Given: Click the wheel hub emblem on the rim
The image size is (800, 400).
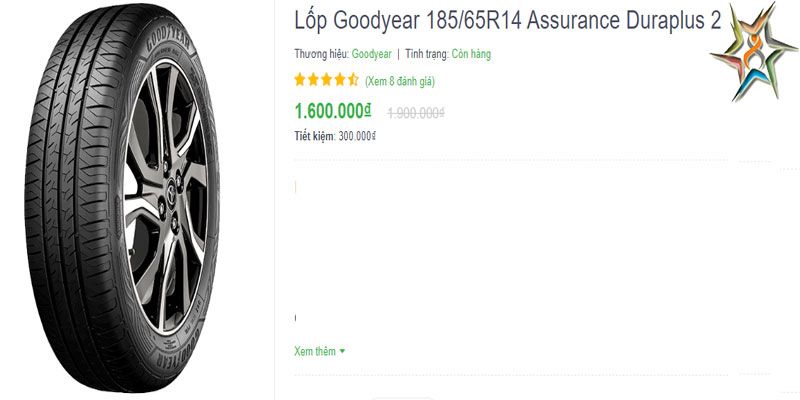Looking at the screenshot, I should [x=170, y=194].
